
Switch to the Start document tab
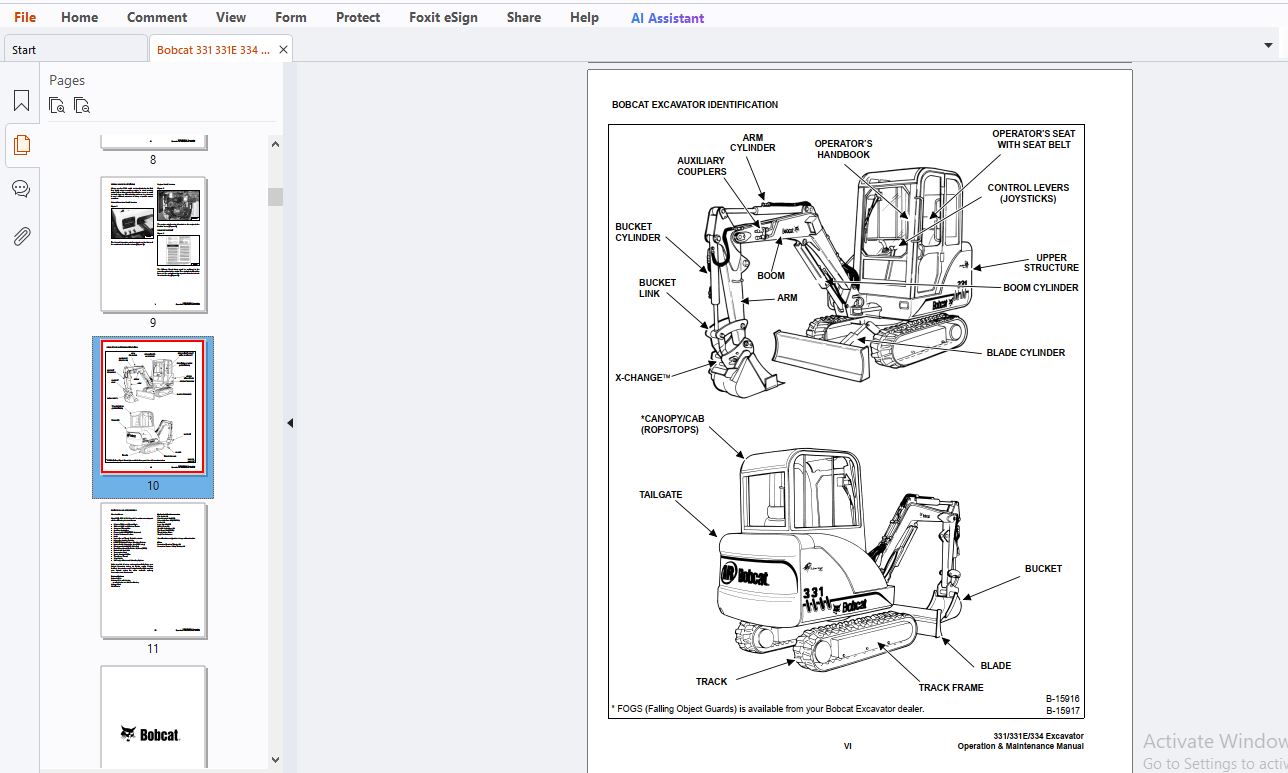click(75, 49)
